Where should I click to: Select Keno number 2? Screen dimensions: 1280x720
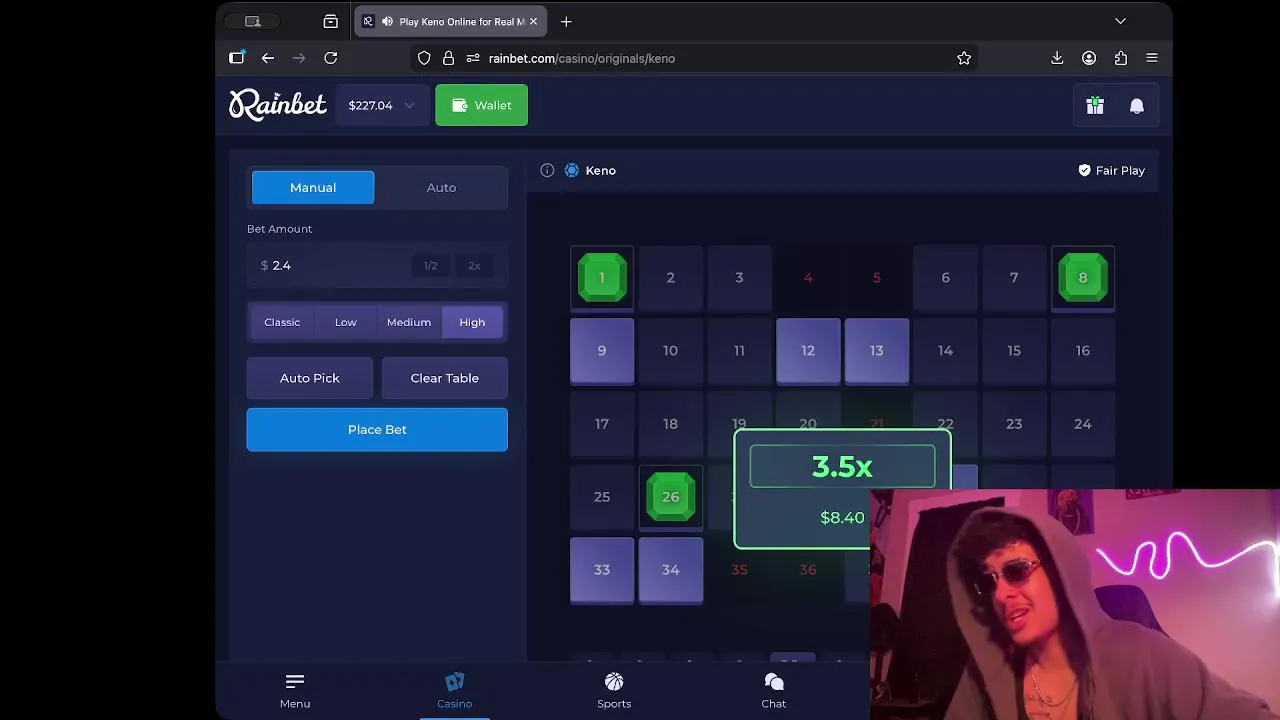pos(671,278)
